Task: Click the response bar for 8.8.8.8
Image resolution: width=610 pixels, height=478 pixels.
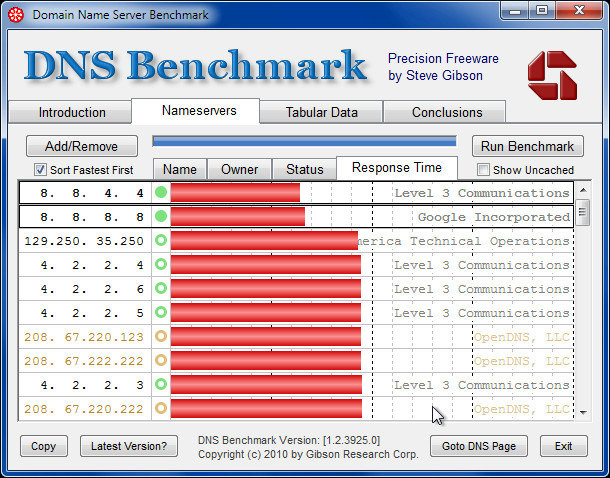Action: [238, 217]
